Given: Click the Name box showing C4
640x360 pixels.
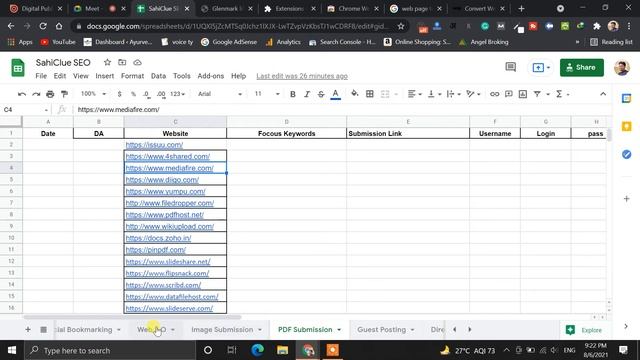Looking at the screenshot, I should [25, 110].
